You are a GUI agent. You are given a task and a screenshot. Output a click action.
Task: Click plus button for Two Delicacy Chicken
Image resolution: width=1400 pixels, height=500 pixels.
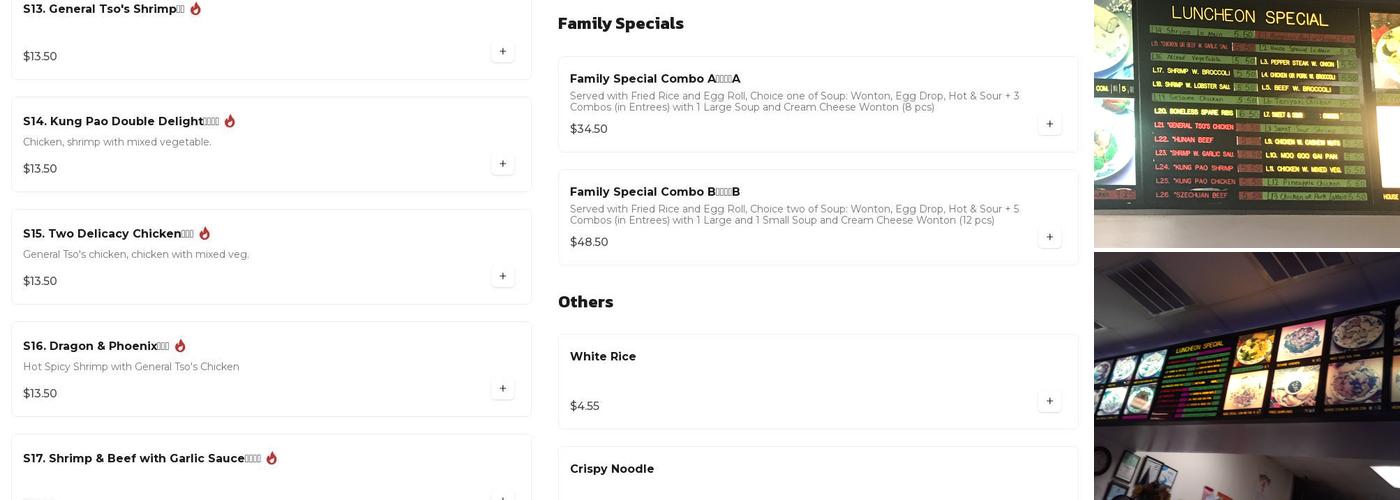(502, 276)
